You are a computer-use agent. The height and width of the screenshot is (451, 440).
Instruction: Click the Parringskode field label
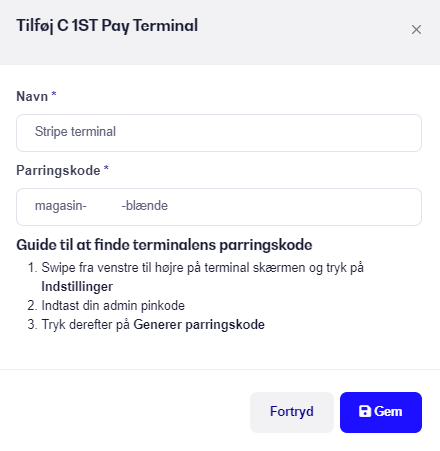click(x=58, y=170)
